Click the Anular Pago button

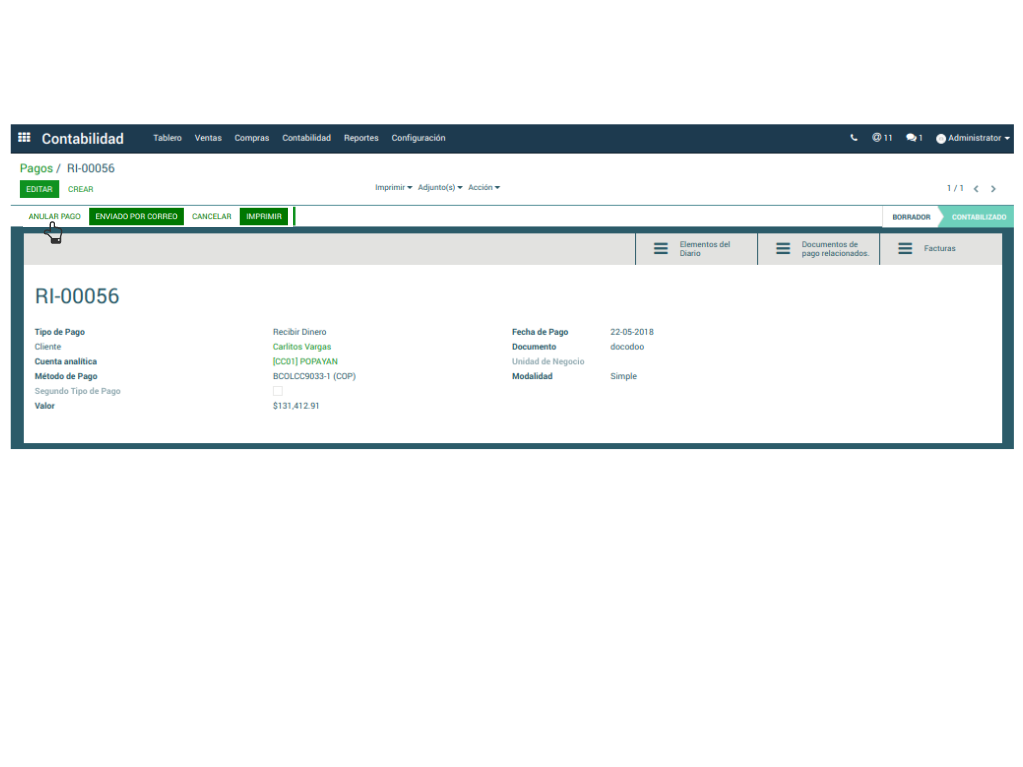(x=55, y=216)
